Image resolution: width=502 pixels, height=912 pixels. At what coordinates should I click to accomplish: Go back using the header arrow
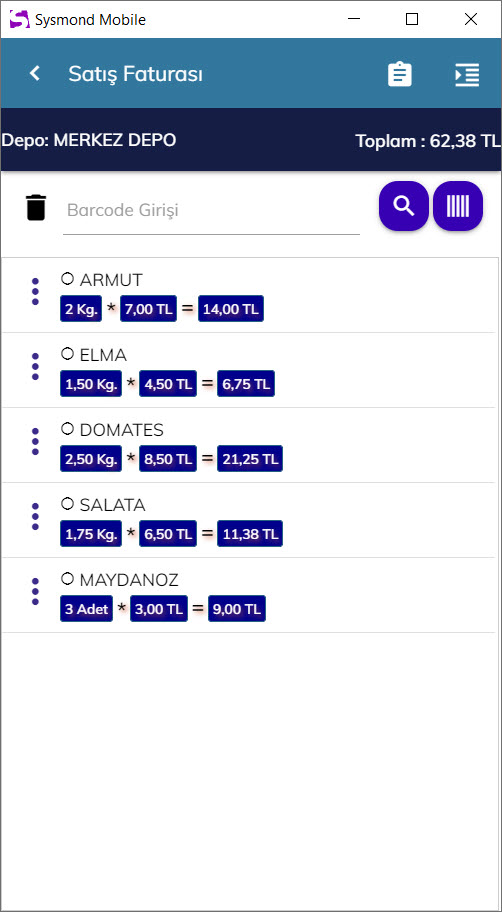(35, 73)
